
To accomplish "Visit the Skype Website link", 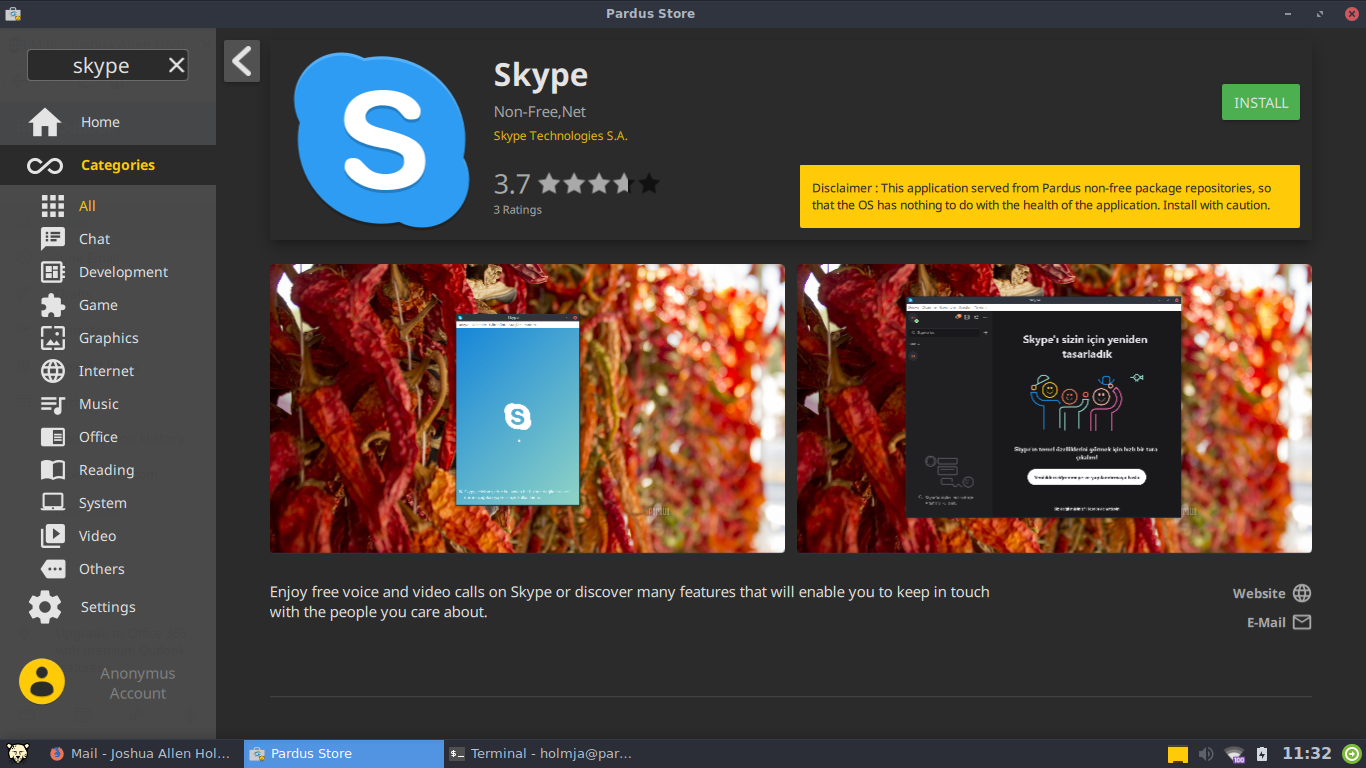I will point(1272,593).
